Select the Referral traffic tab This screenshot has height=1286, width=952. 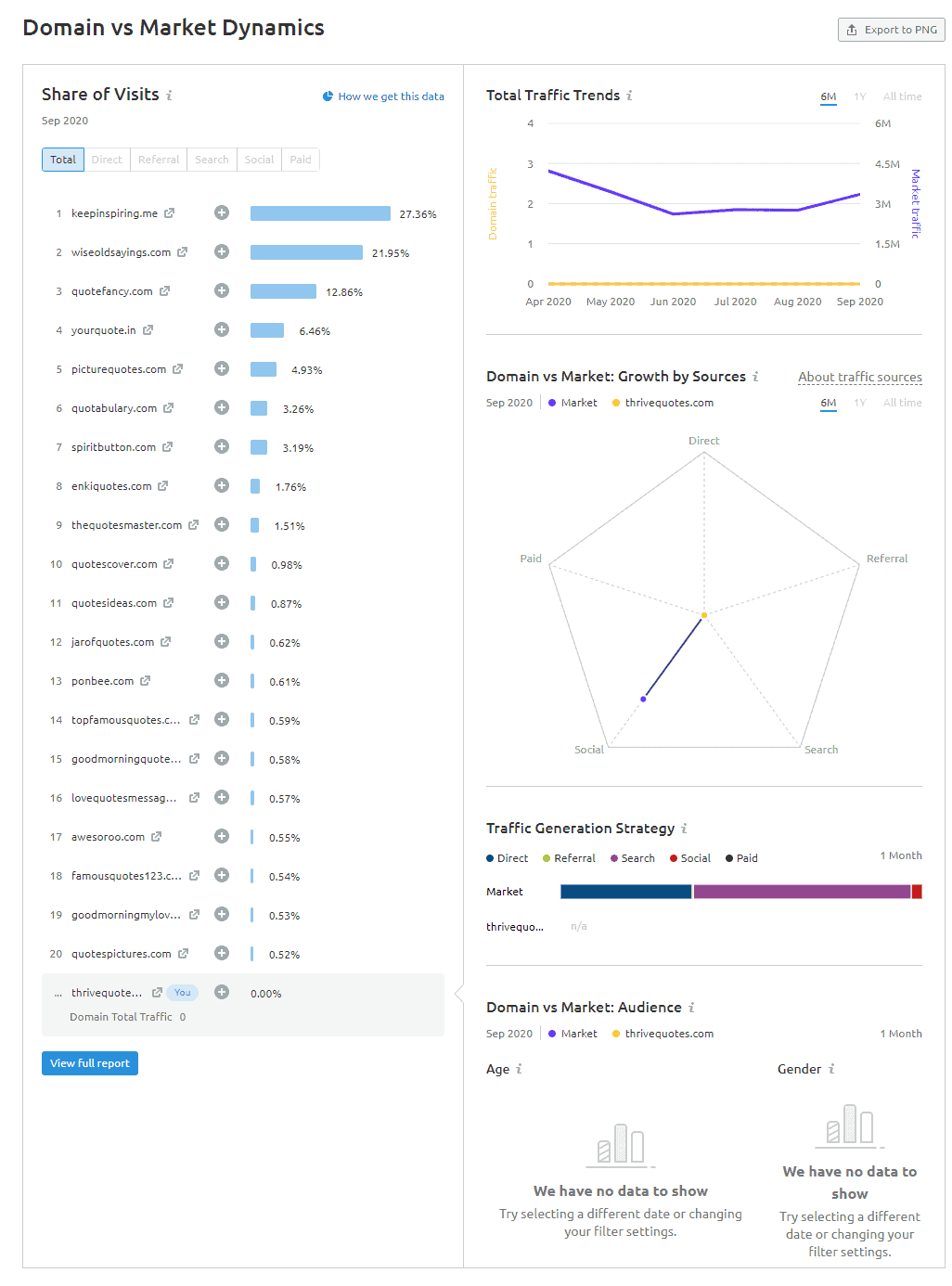point(159,160)
